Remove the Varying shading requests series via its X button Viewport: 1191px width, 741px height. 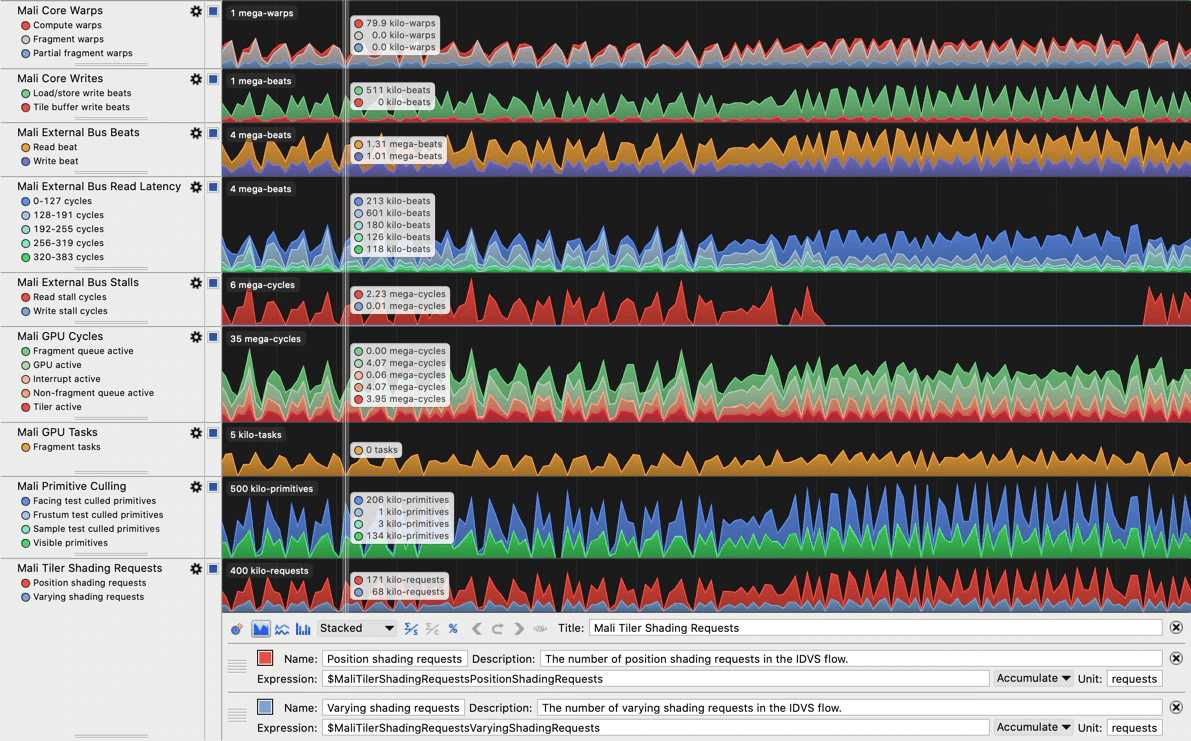coord(1177,707)
